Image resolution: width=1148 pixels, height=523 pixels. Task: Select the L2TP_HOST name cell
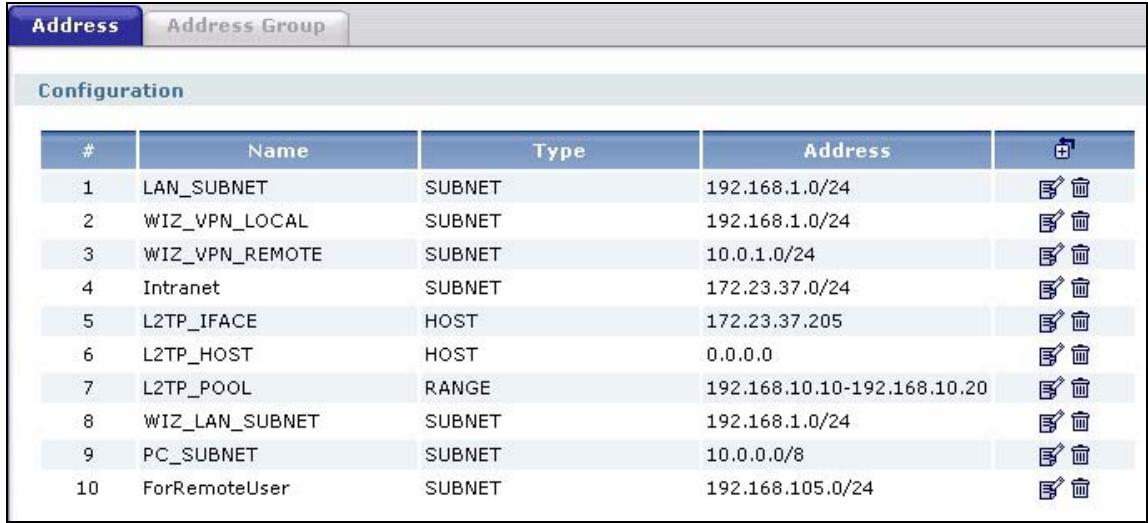tap(277, 355)
